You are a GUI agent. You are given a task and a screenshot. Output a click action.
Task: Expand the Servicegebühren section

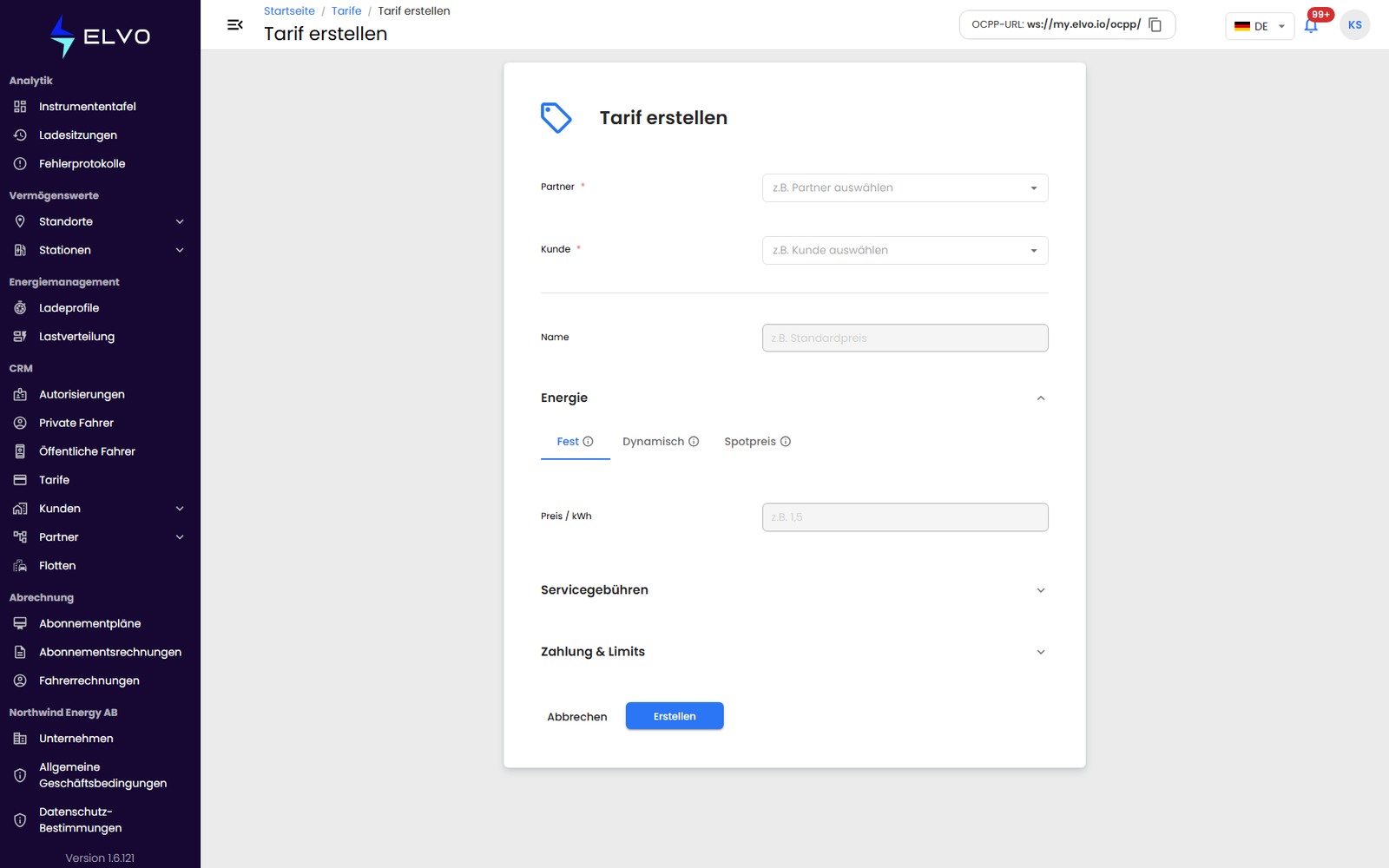1041,590
